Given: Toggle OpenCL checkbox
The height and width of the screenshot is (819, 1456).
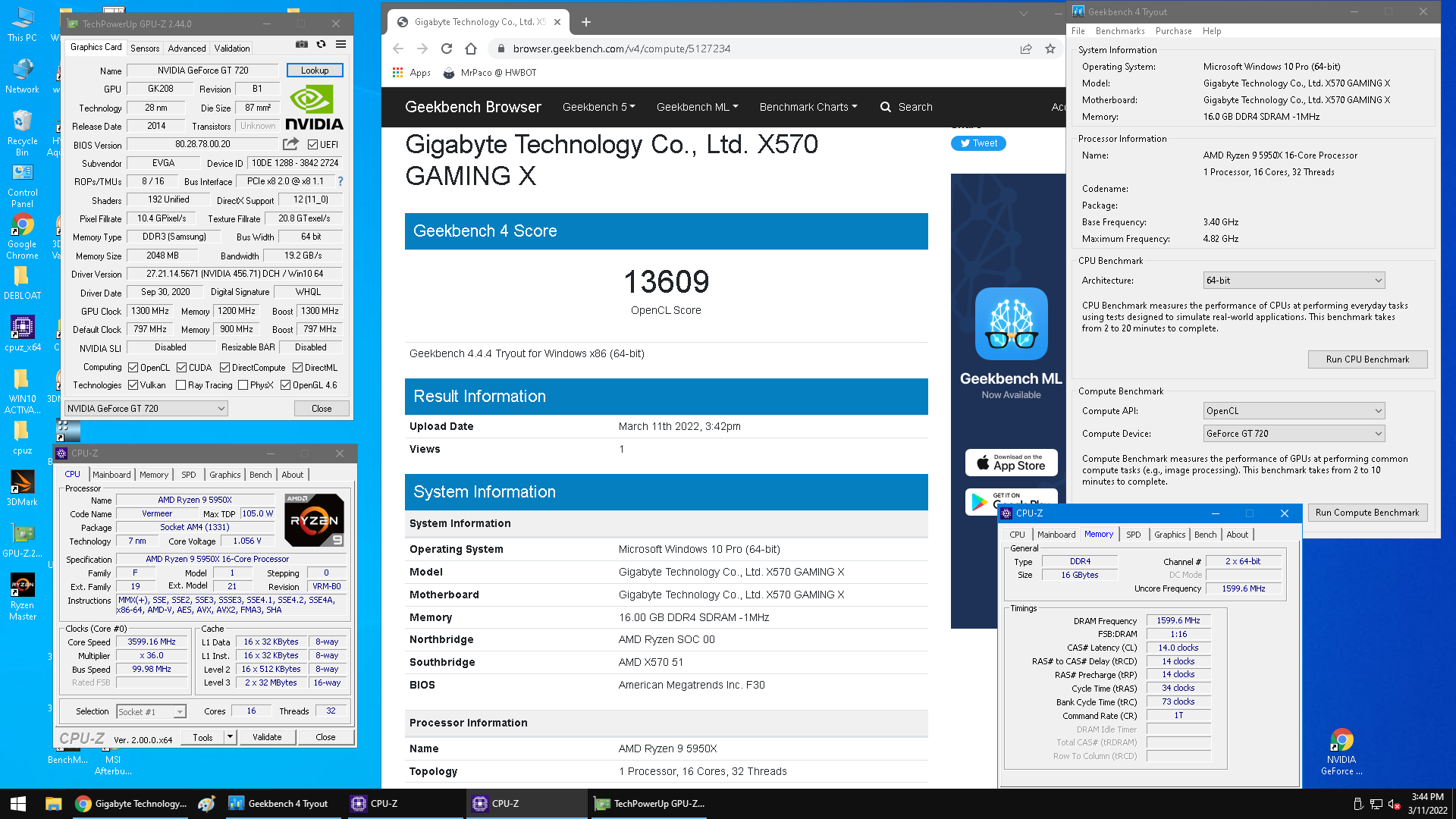Looking at the screenshot, I should pyautogui.click(x=133, y=367).
